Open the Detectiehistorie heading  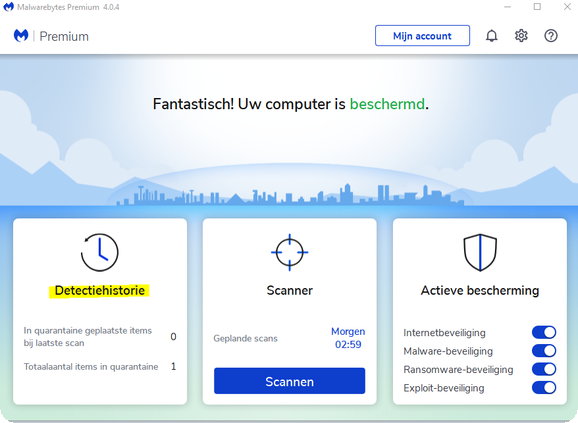100,290
